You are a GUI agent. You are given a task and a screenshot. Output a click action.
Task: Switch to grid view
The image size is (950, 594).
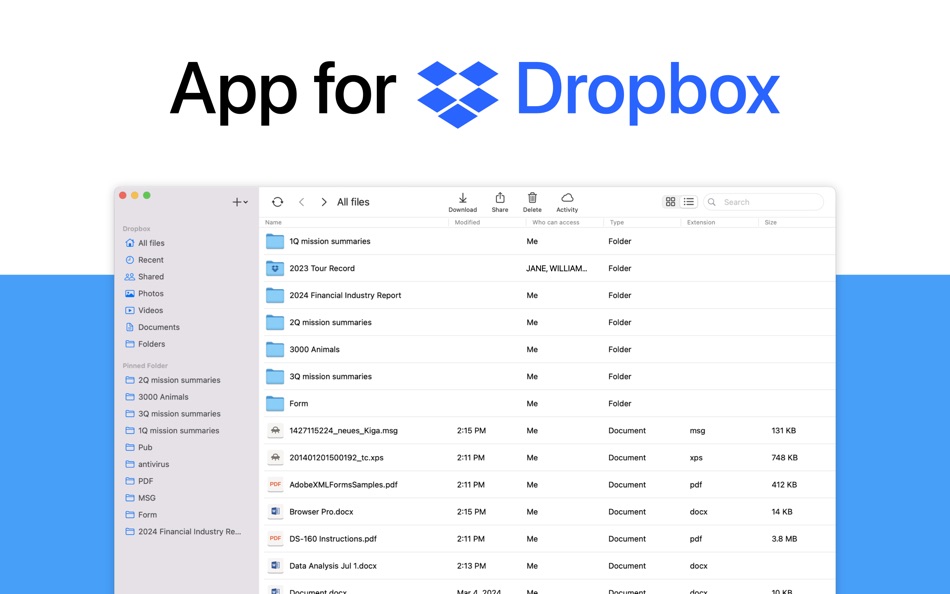[x=670, y=202]
